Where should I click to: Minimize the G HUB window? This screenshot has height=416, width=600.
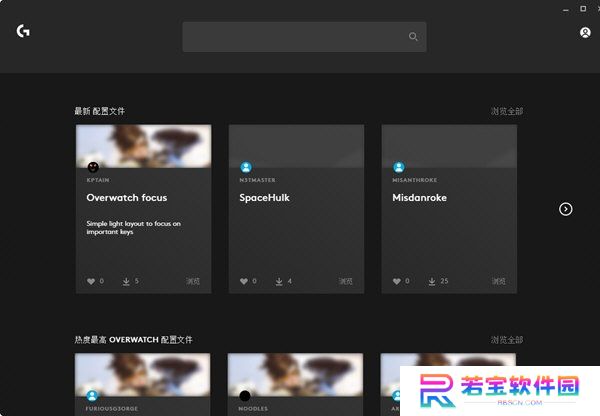click(566, 9)
